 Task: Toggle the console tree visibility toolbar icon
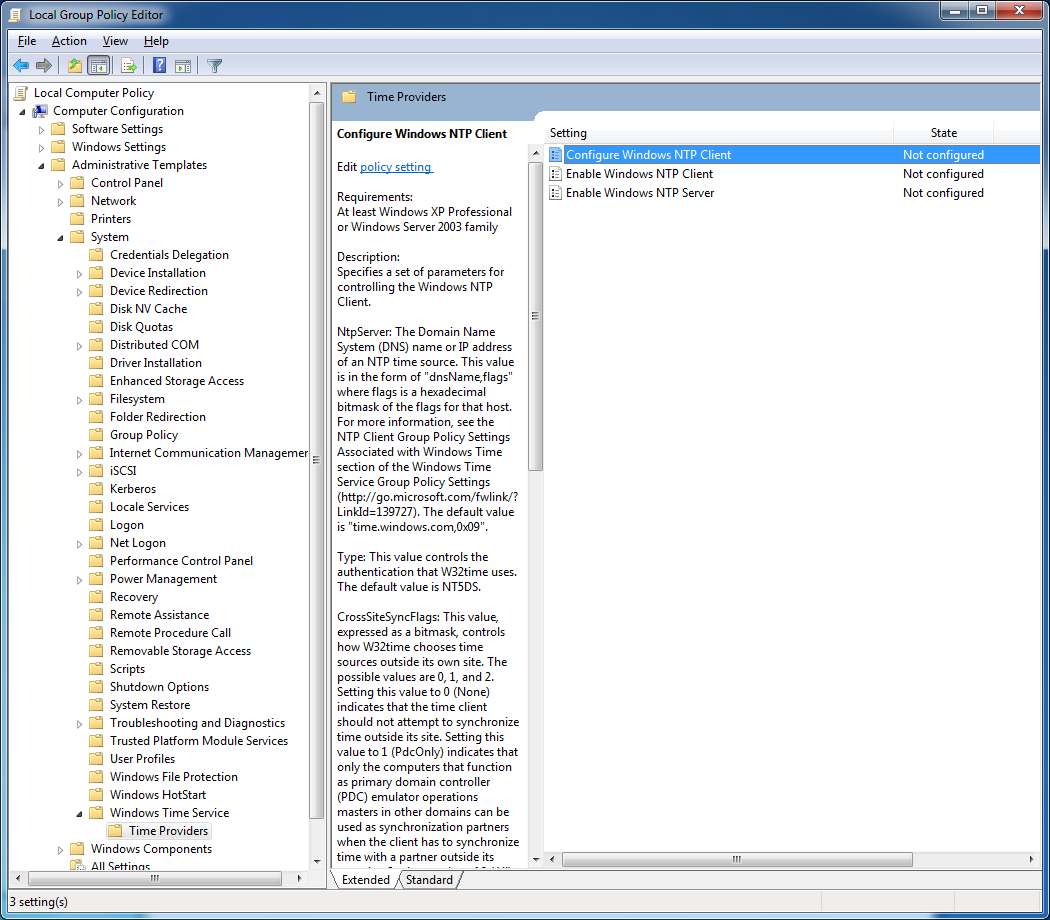click(96, 65)
